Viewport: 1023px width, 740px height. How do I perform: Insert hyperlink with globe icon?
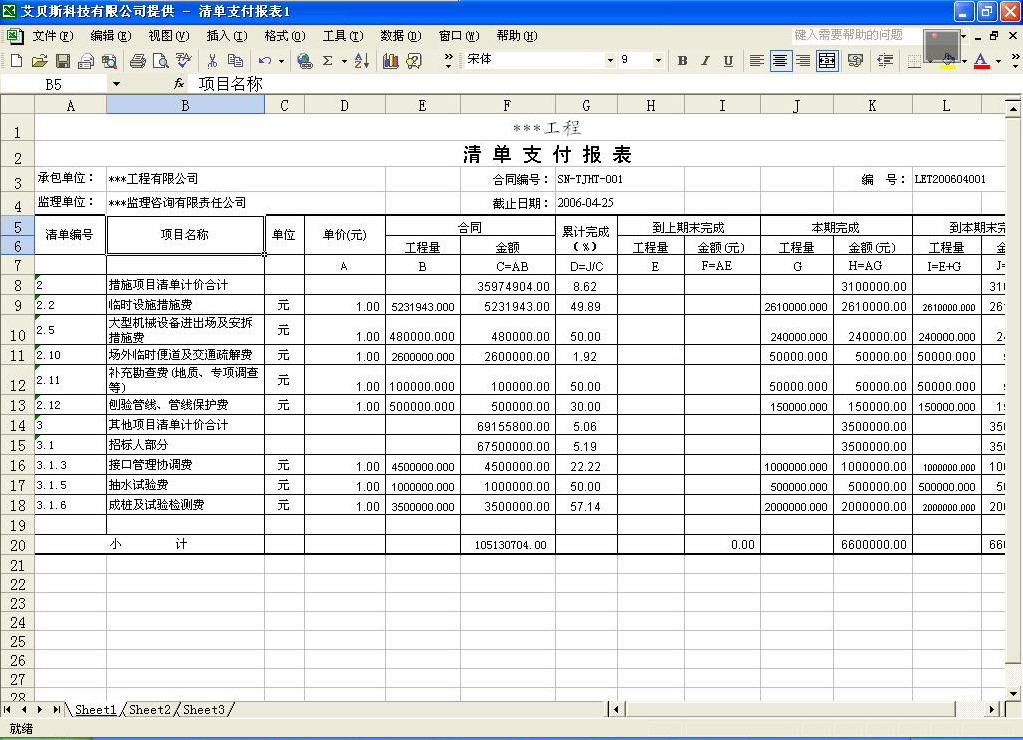click(x=304, y=61)
